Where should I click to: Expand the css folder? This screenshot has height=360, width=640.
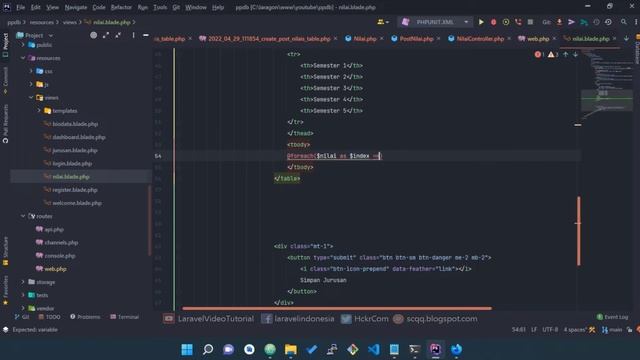(31, 71)
